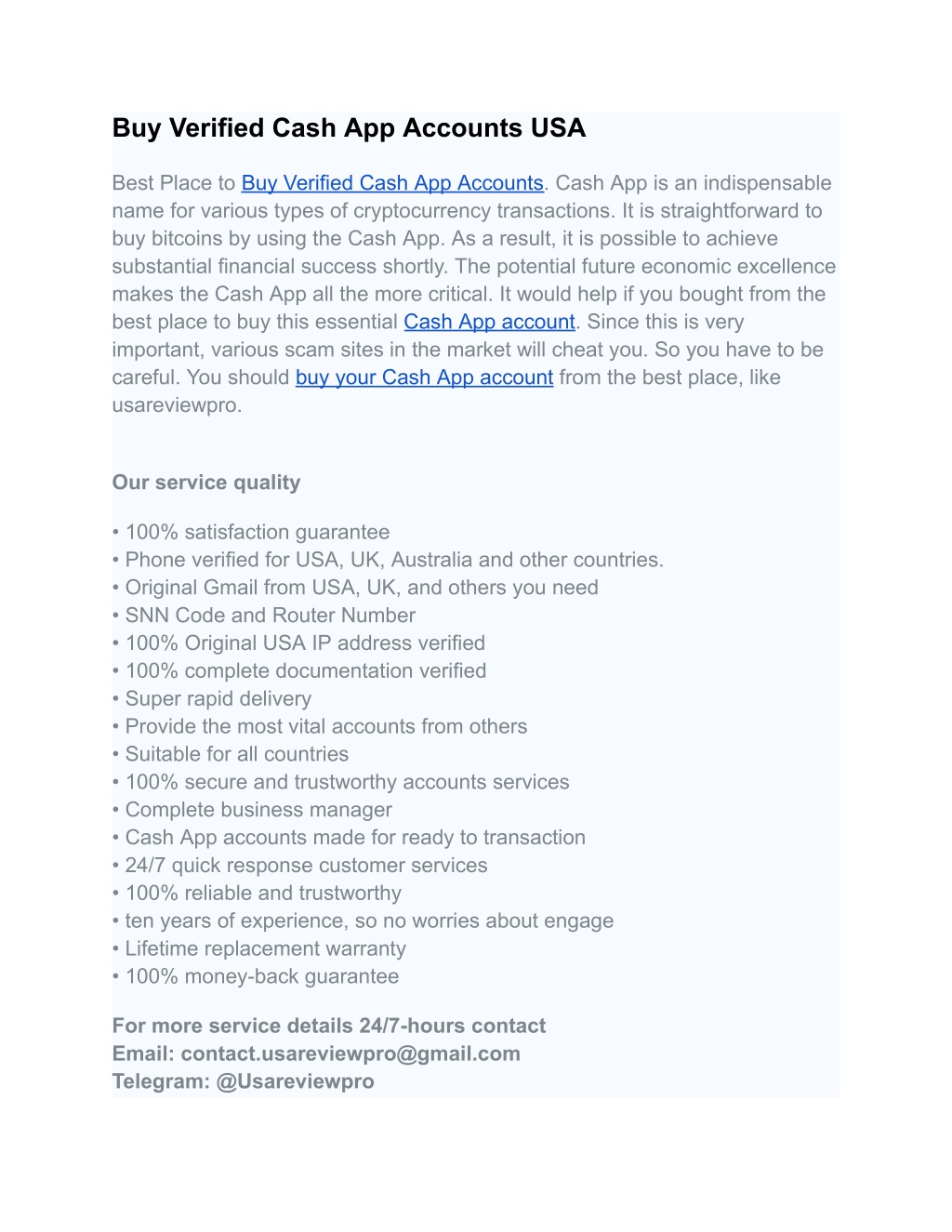Click the 'Original Gmail from USA, UK' bullet
This screenshot has width=952, height=1232.
coord(355,588)
